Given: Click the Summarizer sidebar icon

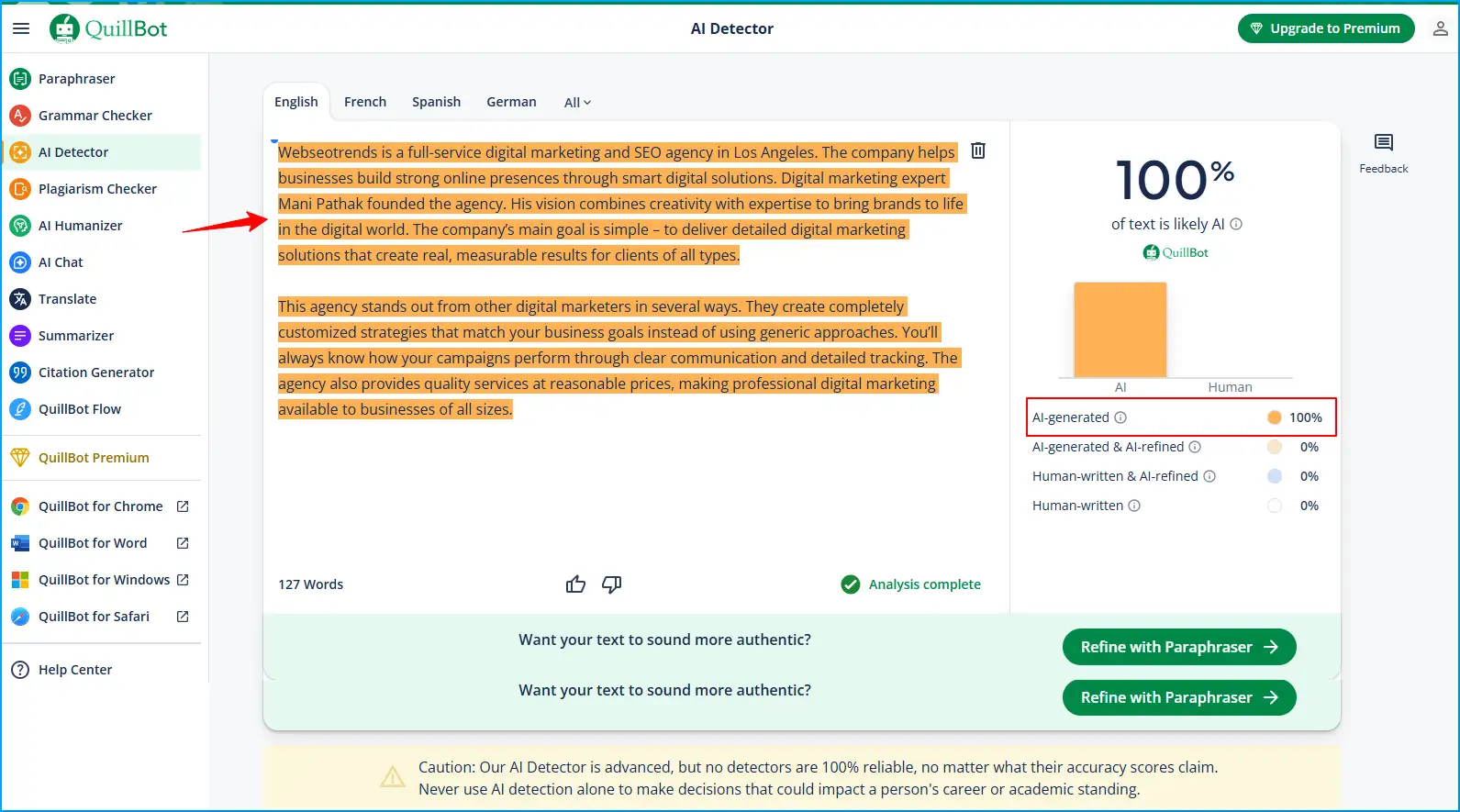Looking at the screenshot, I should [20, 336].
